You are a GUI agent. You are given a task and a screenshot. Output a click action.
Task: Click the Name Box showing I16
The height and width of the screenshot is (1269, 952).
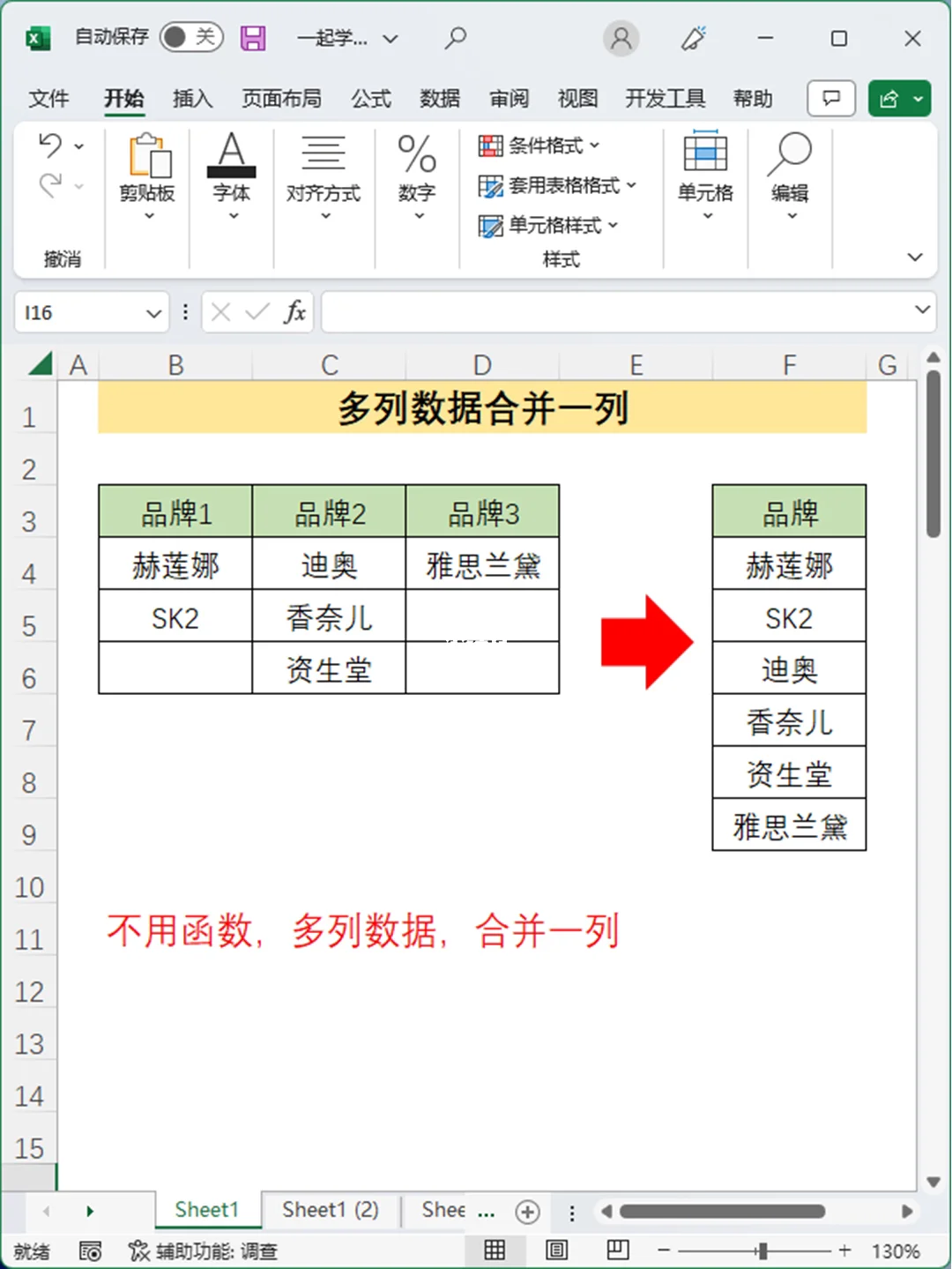79,313
